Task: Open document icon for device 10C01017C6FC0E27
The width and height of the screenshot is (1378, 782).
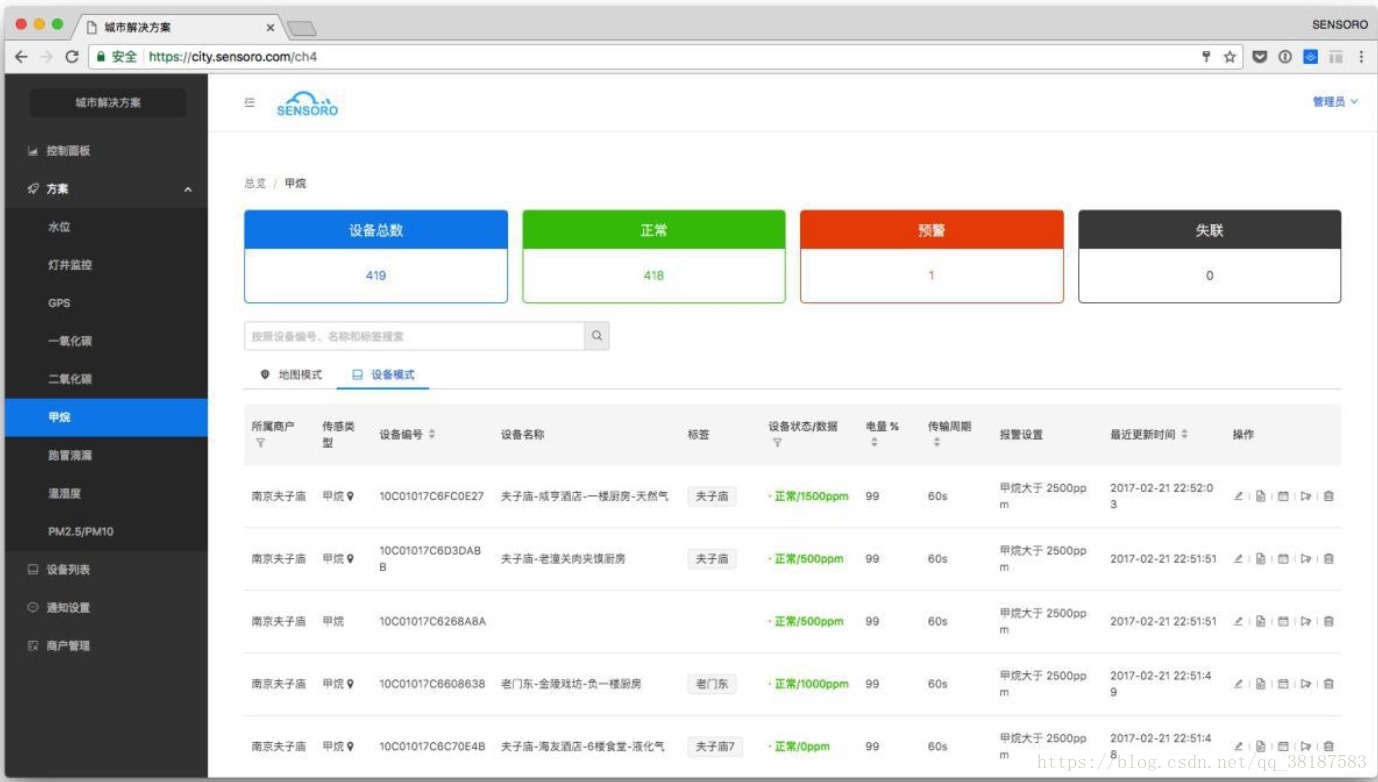Action: click(1260, 496)
